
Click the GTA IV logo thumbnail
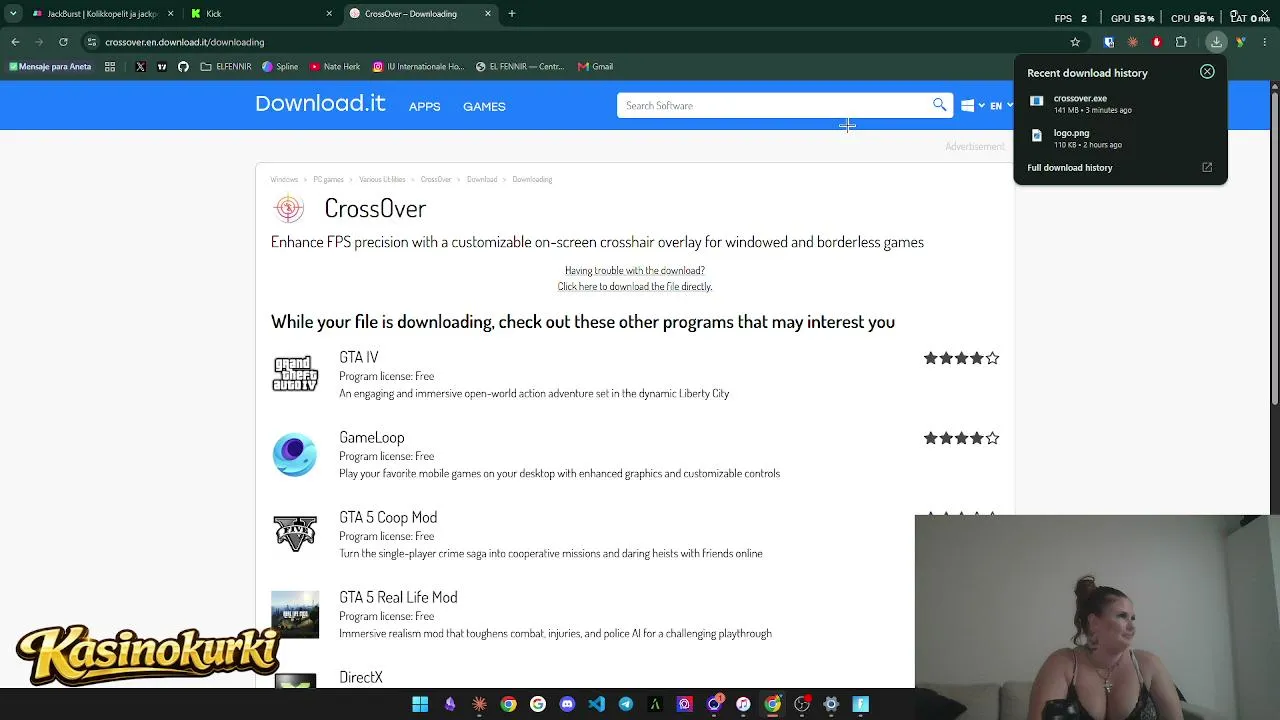tap(295, 374)
